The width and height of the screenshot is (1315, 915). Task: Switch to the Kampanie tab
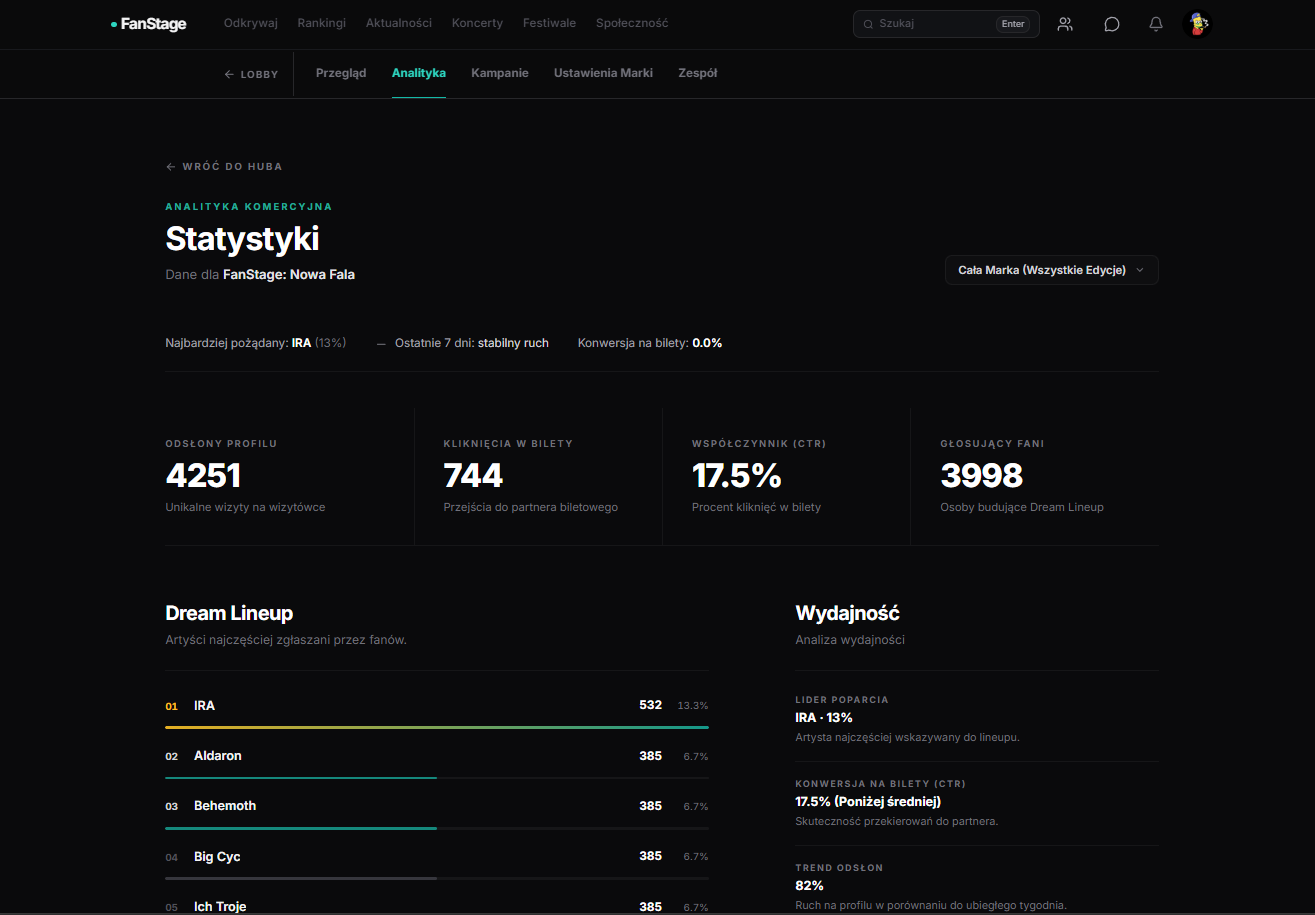click(x=500, y=73)
